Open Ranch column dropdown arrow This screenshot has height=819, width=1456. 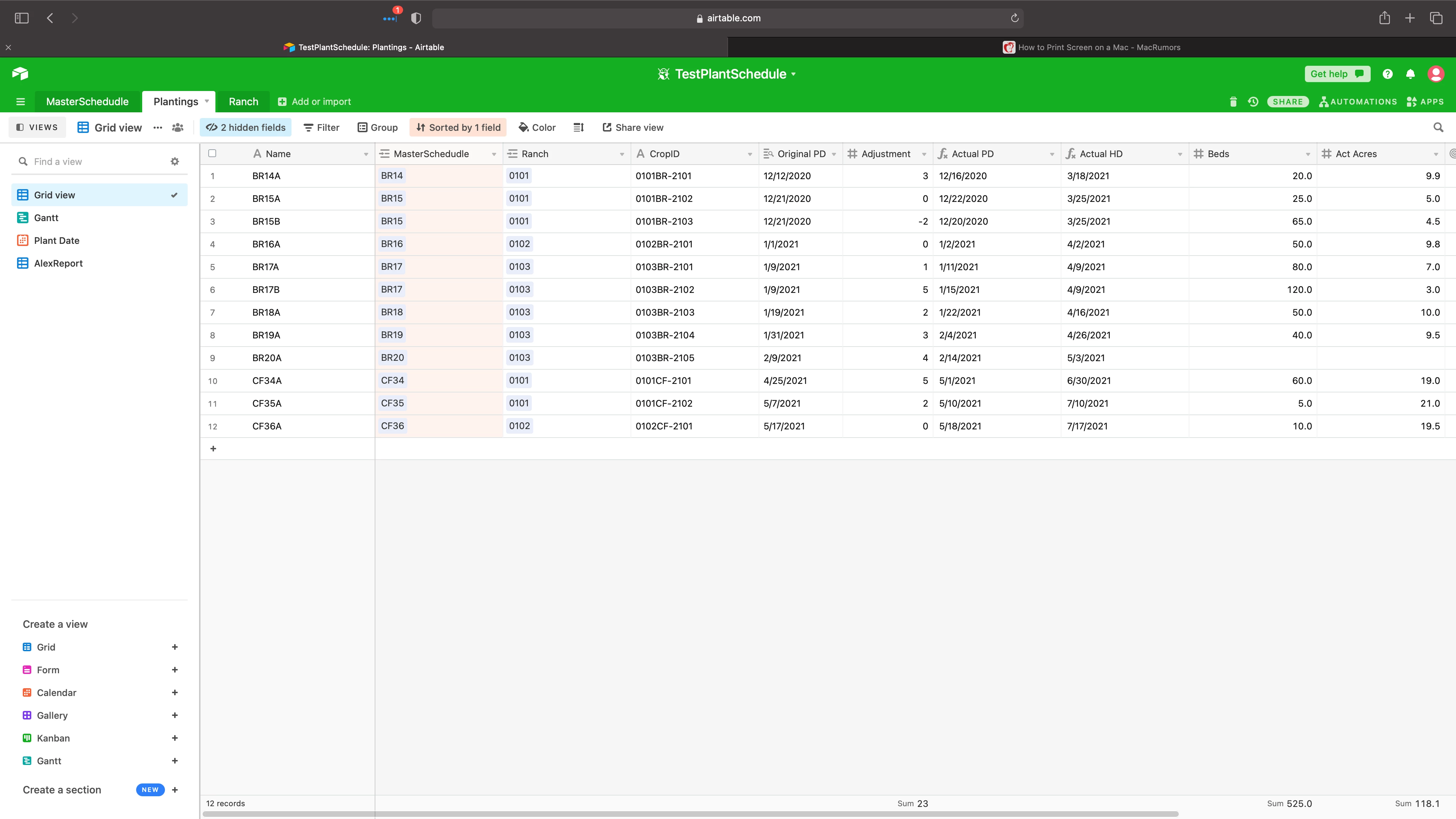click(622, 154)
